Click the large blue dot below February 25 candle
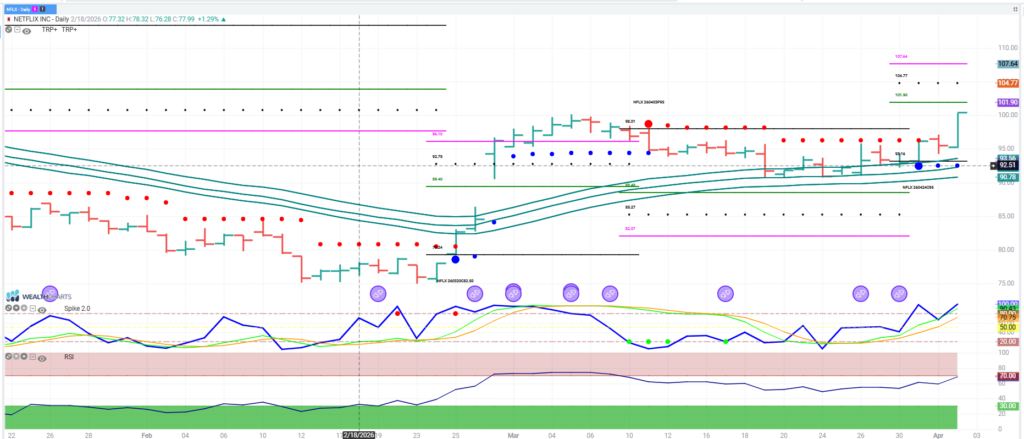 [456, 259]
